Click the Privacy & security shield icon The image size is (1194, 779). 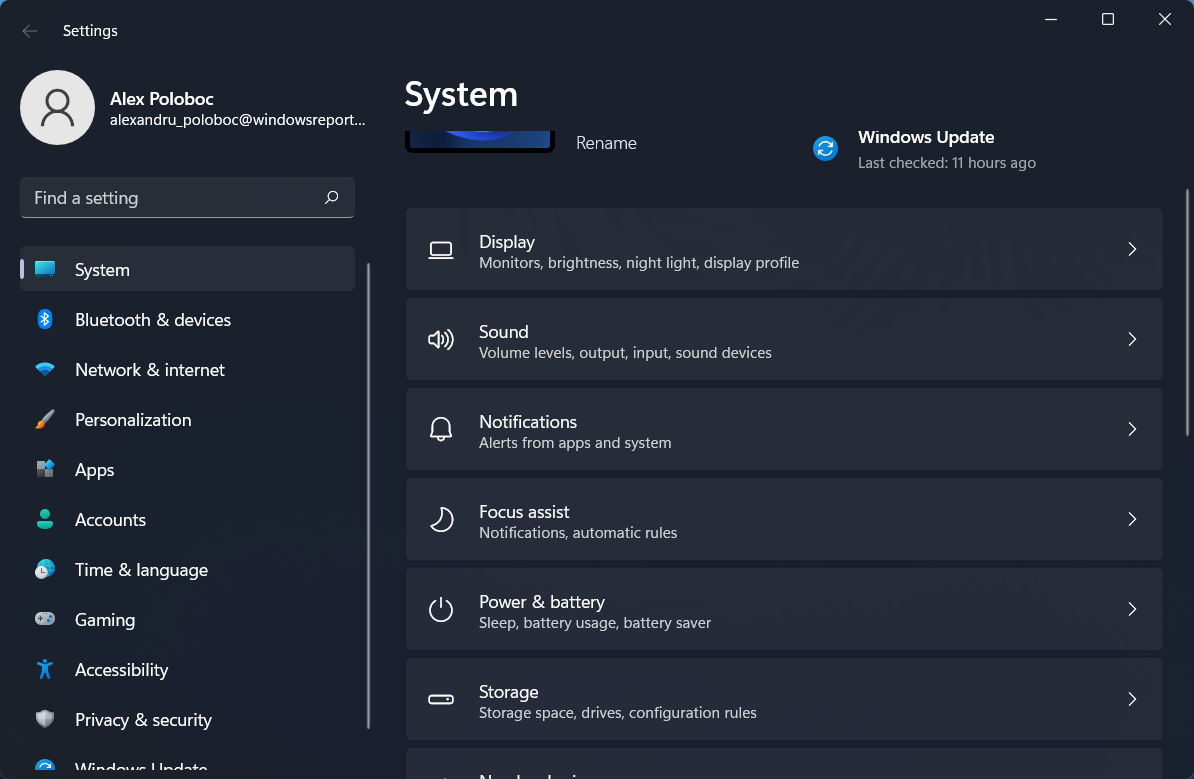click(x=45, y=720)
